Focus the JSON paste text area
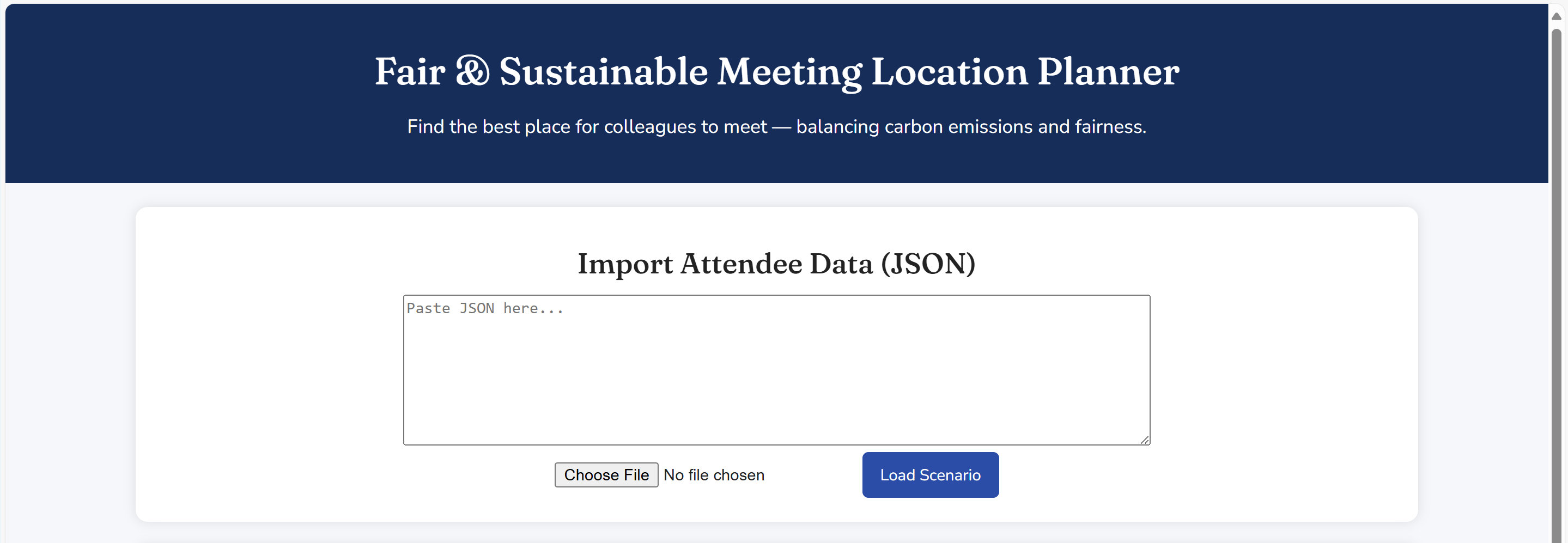 (x=776, y=377)
